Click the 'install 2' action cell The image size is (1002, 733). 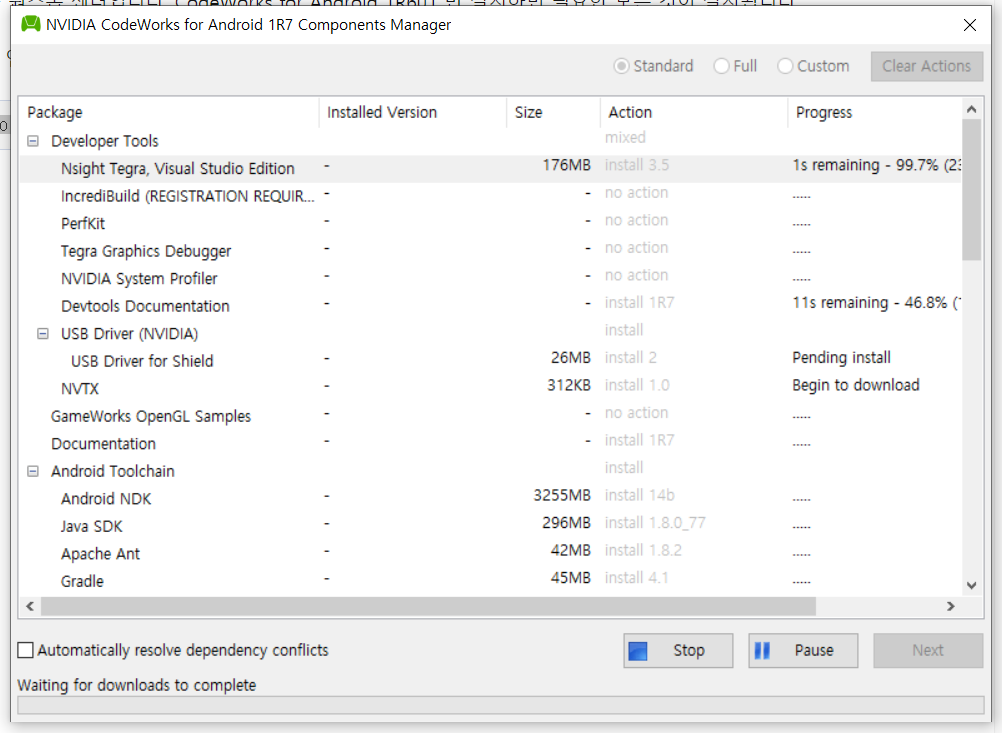coord(630,357)
